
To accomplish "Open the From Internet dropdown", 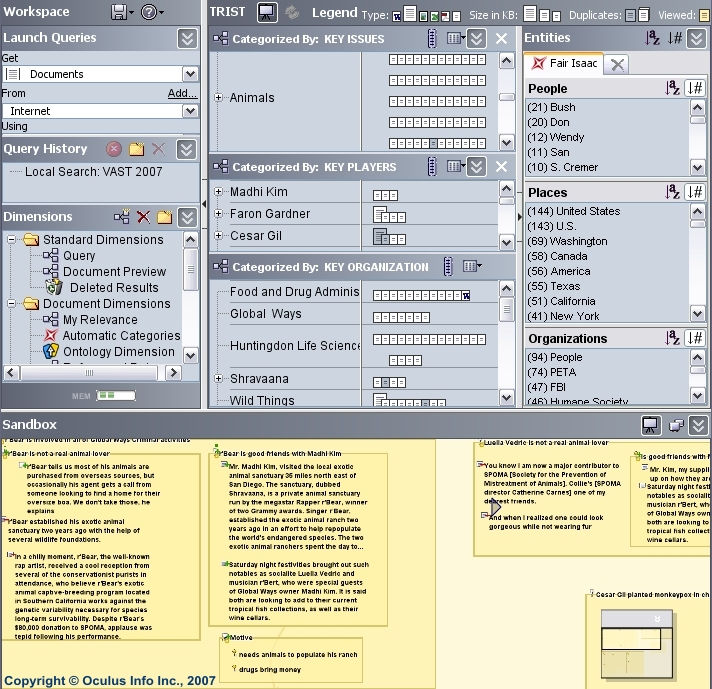I will [x=190, y=111].
